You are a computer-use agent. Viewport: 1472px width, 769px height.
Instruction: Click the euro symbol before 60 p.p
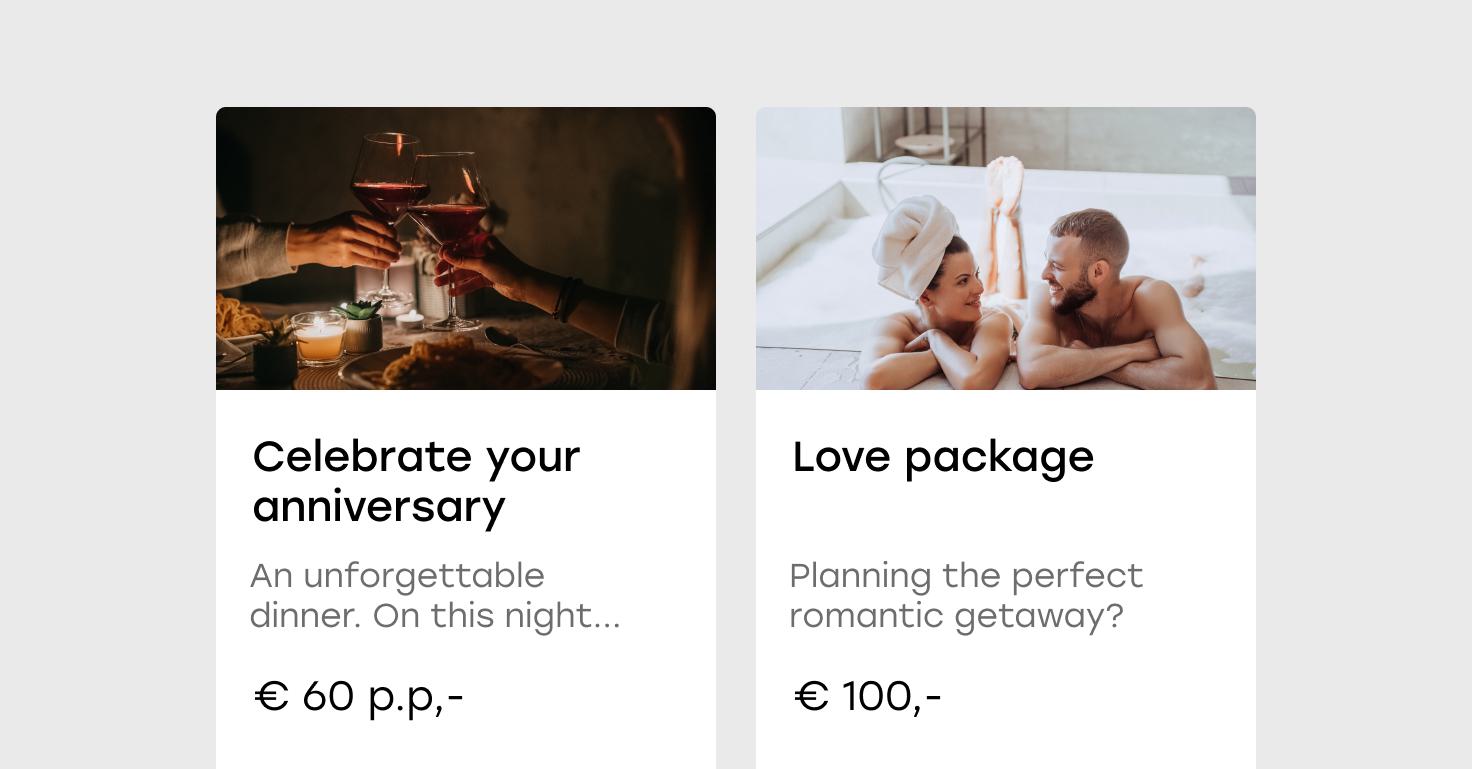pyautogui.click(x=271, y=696)
